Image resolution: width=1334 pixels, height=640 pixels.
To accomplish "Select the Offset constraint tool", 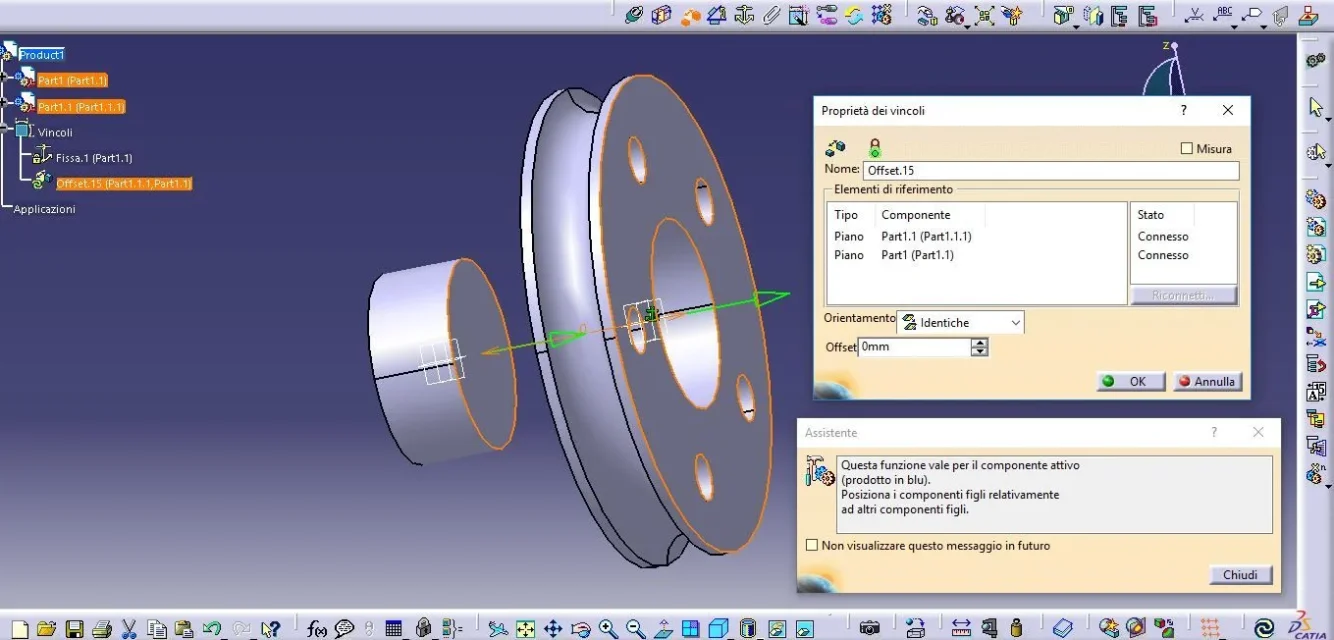I will click(691, 15).
